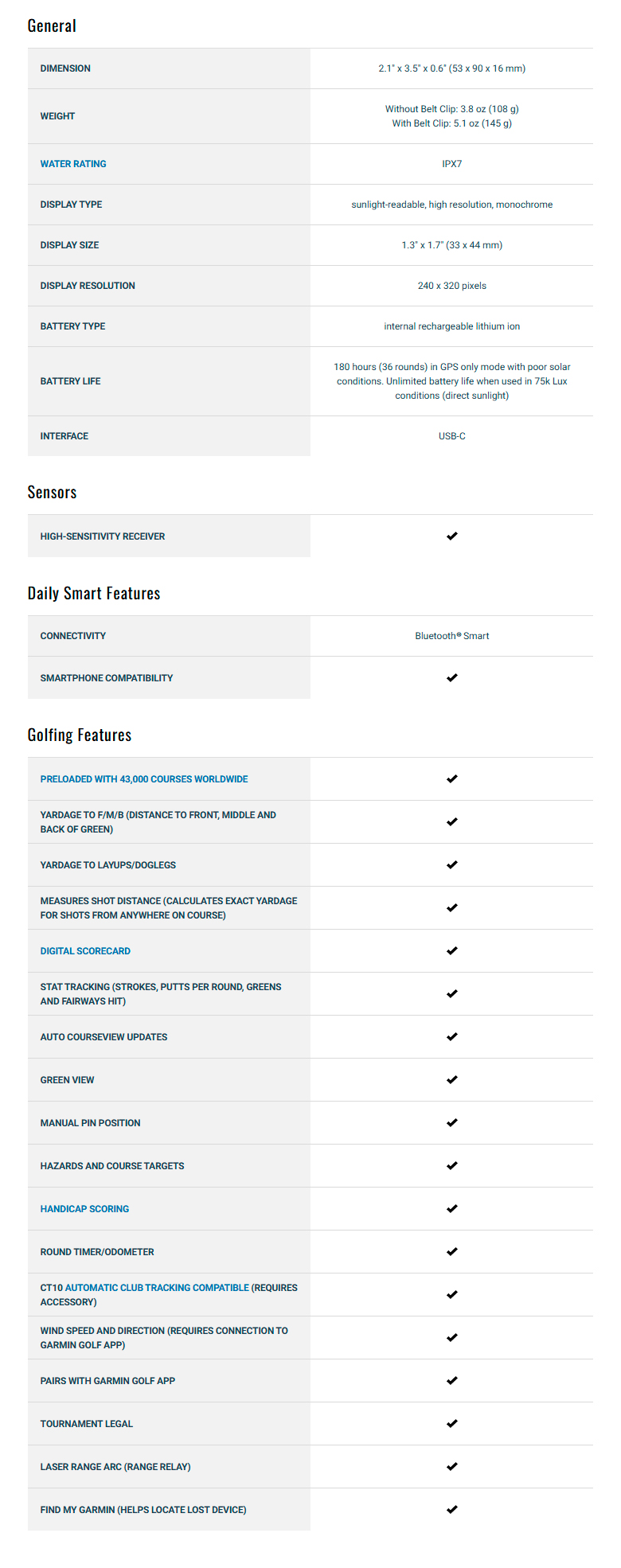Click the Daily Smart Features heading

pos(94,593)
